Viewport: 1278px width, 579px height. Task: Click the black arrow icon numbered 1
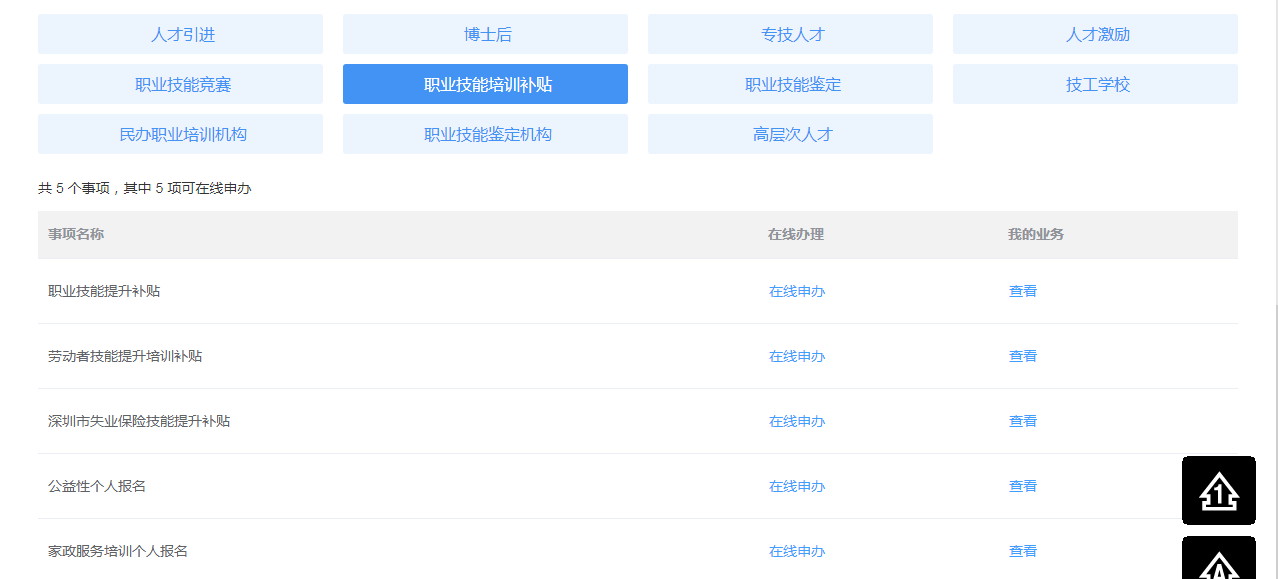1218,490
